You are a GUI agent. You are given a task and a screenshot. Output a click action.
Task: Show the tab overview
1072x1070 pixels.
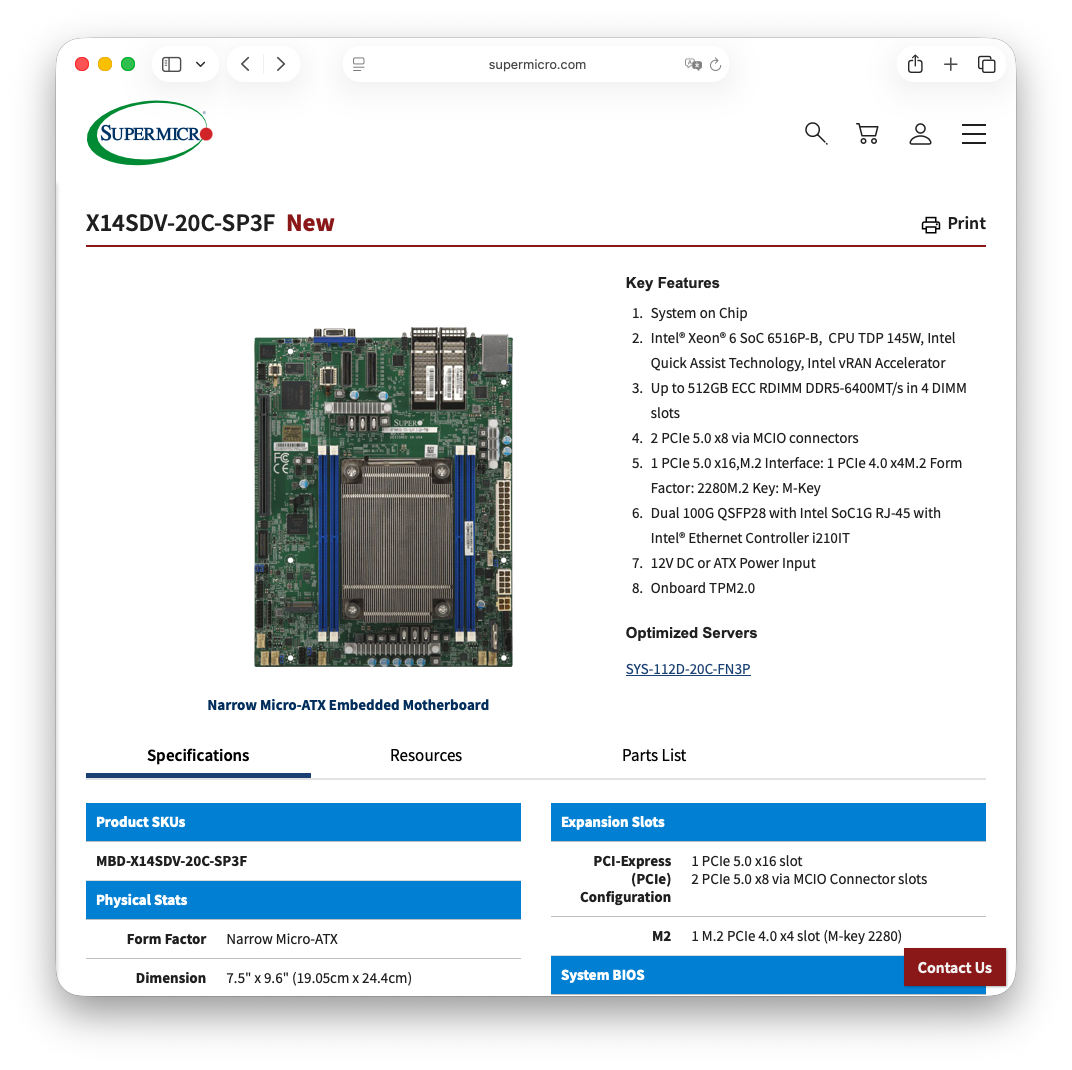click(986, 64)
